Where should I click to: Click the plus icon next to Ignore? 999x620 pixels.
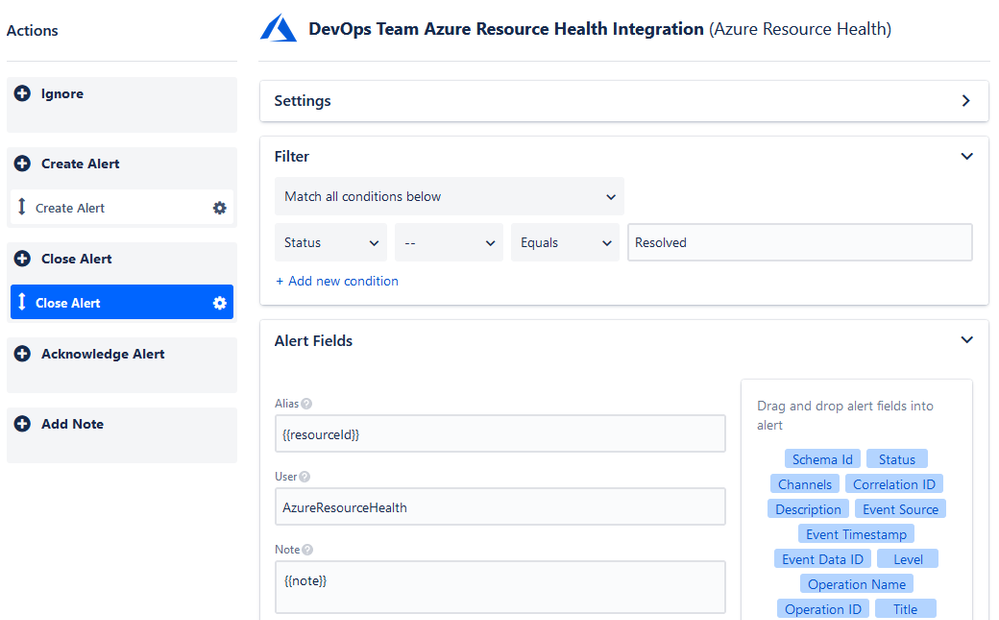click(x=22, y=94)
